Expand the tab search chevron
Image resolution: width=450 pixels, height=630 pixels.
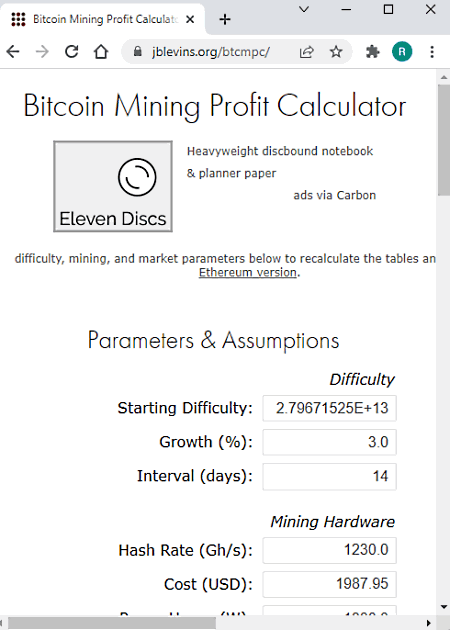tap(304, 9)
